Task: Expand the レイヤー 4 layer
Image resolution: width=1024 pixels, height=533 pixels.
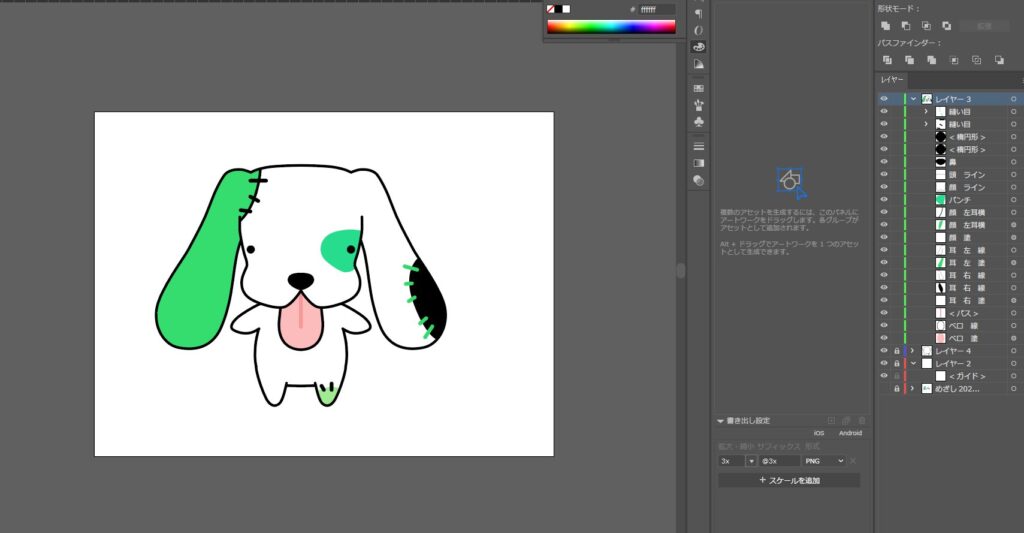Action: (913, 351)
